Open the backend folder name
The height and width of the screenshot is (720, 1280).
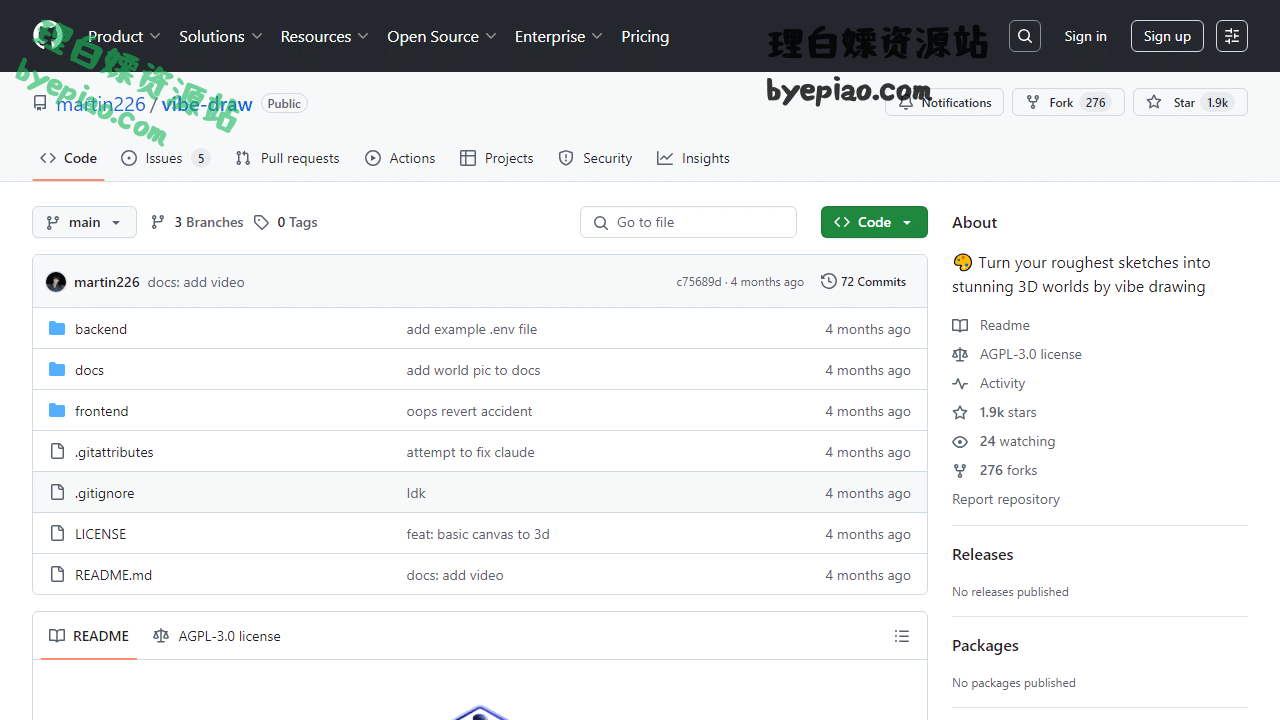pos(101,329)
